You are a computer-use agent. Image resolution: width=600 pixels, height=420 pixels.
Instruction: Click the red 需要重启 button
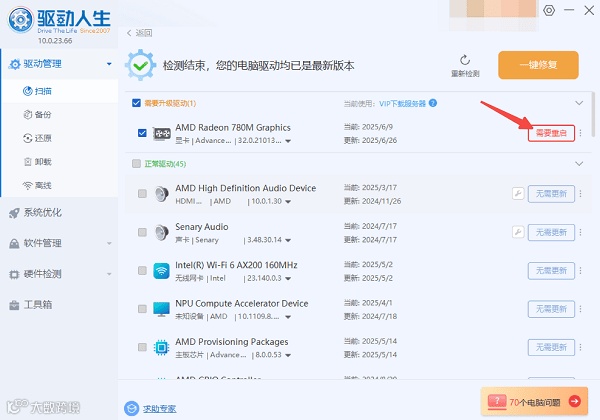pos(551,133)
